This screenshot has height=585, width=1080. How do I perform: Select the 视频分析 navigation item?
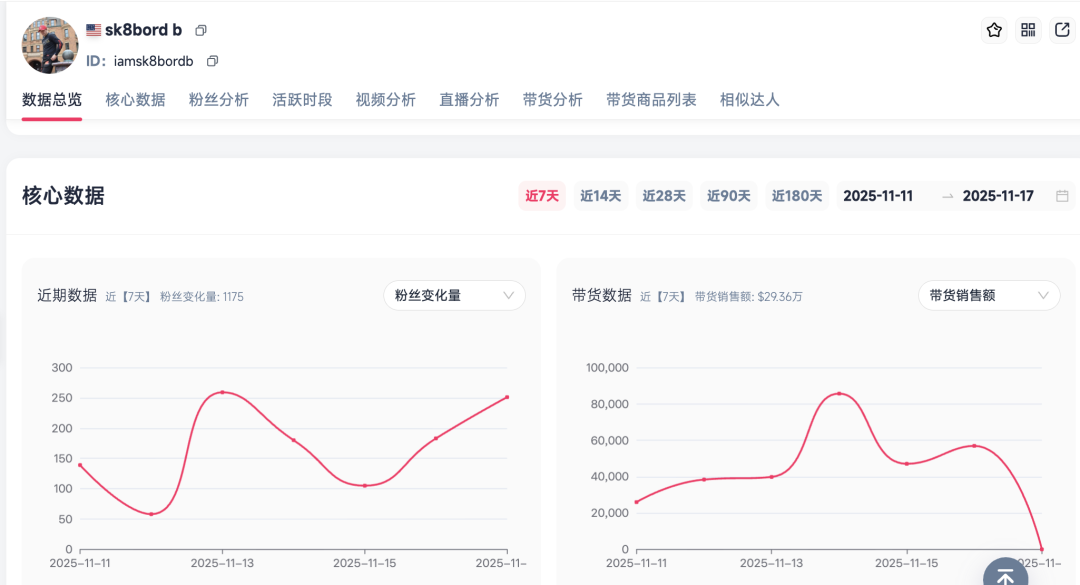[x=385, y=99]
